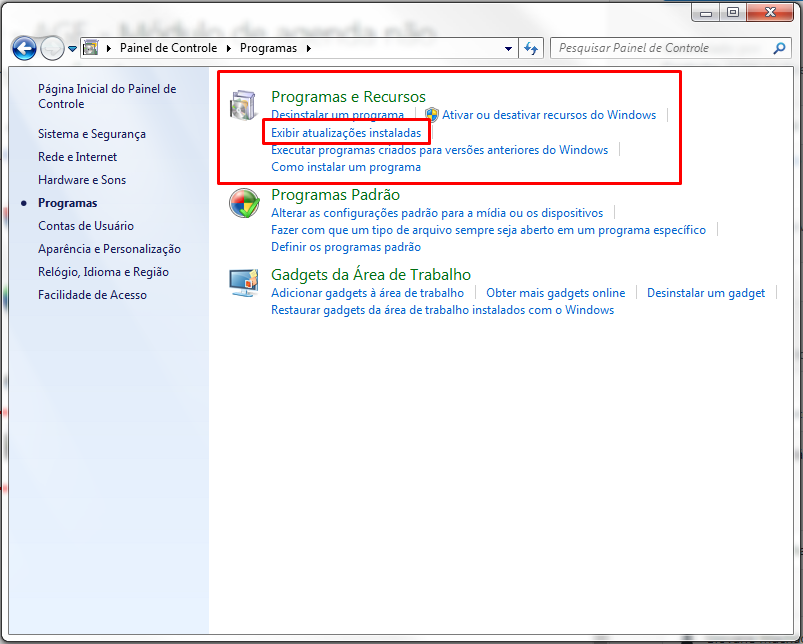
Task: Expand arrow between Painel de Controle and Programas
Action: pos(228,48)
